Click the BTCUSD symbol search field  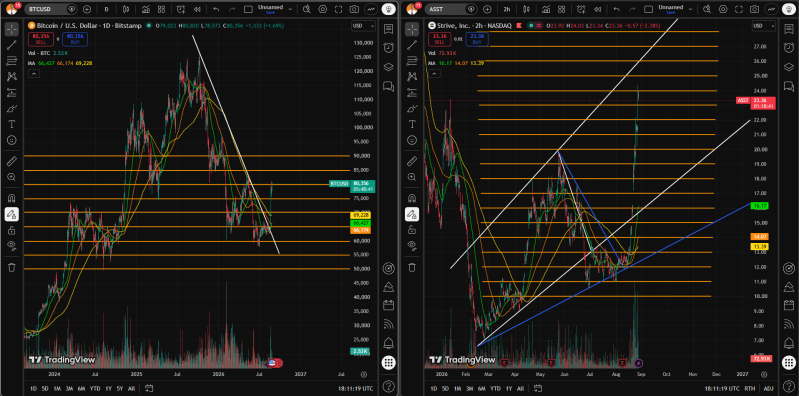(47, 9)
